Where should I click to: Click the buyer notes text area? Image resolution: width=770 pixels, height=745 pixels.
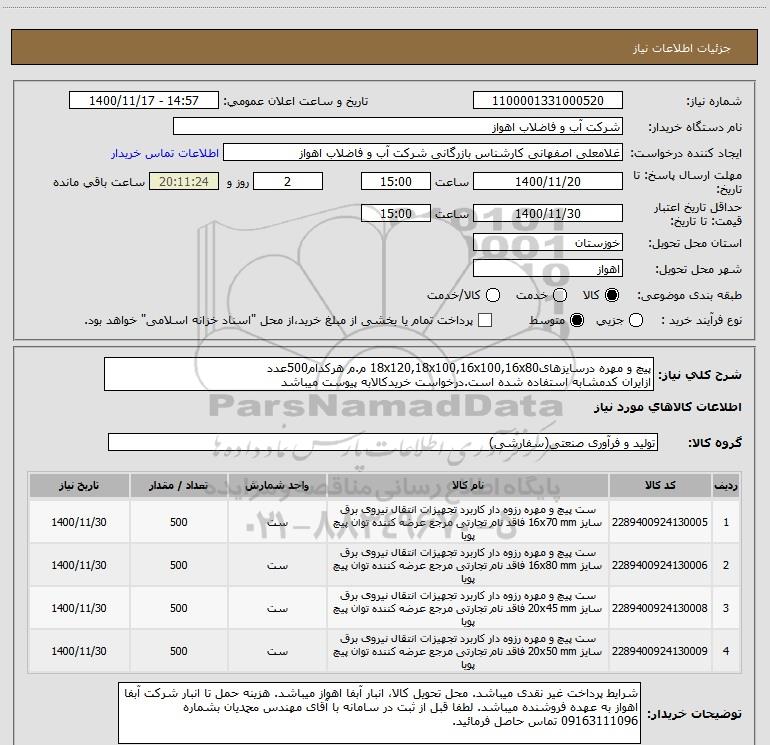[379, 712]
